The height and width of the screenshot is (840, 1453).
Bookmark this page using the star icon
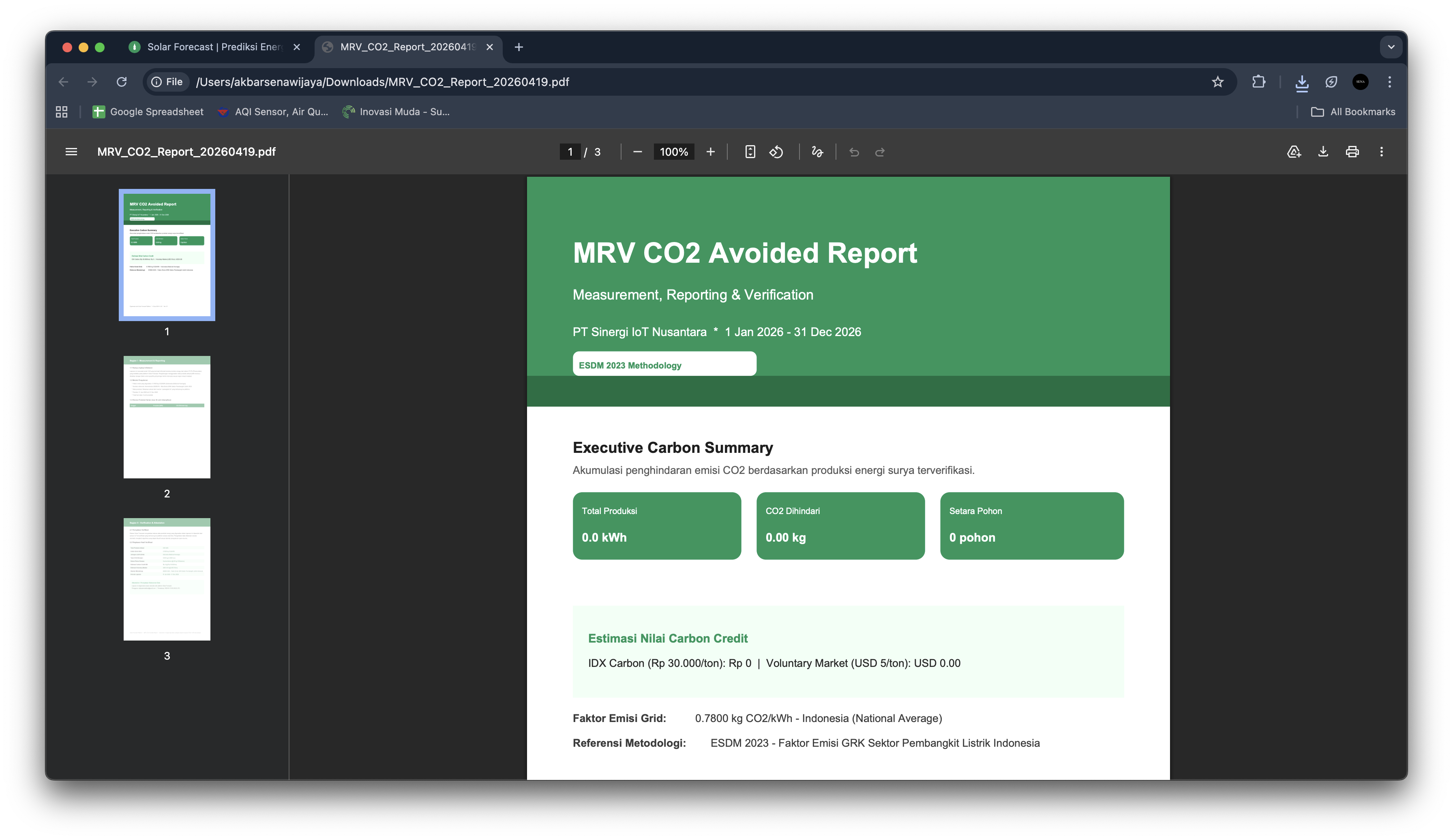click(1218, 82)
